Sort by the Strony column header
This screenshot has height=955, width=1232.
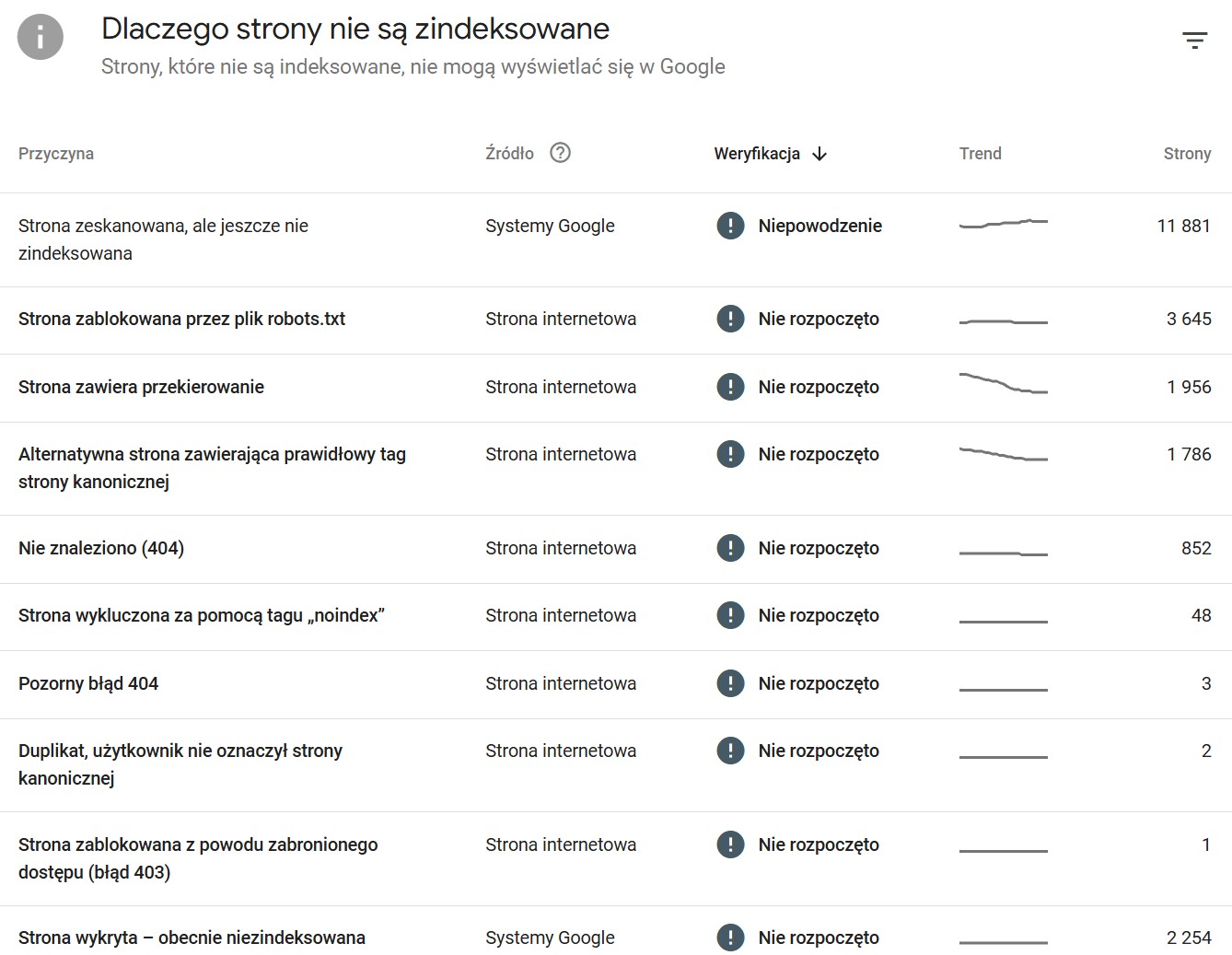point(1187,154)
